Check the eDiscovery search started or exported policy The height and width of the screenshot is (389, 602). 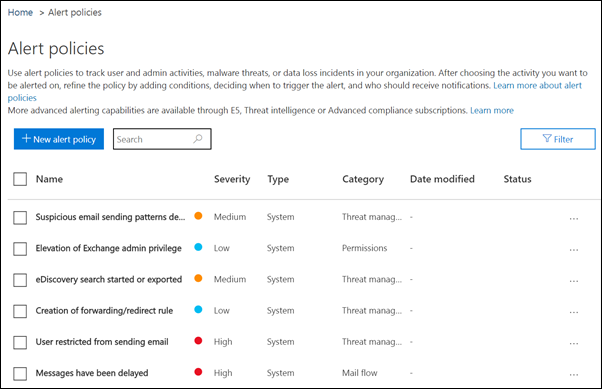click(20, 280)
